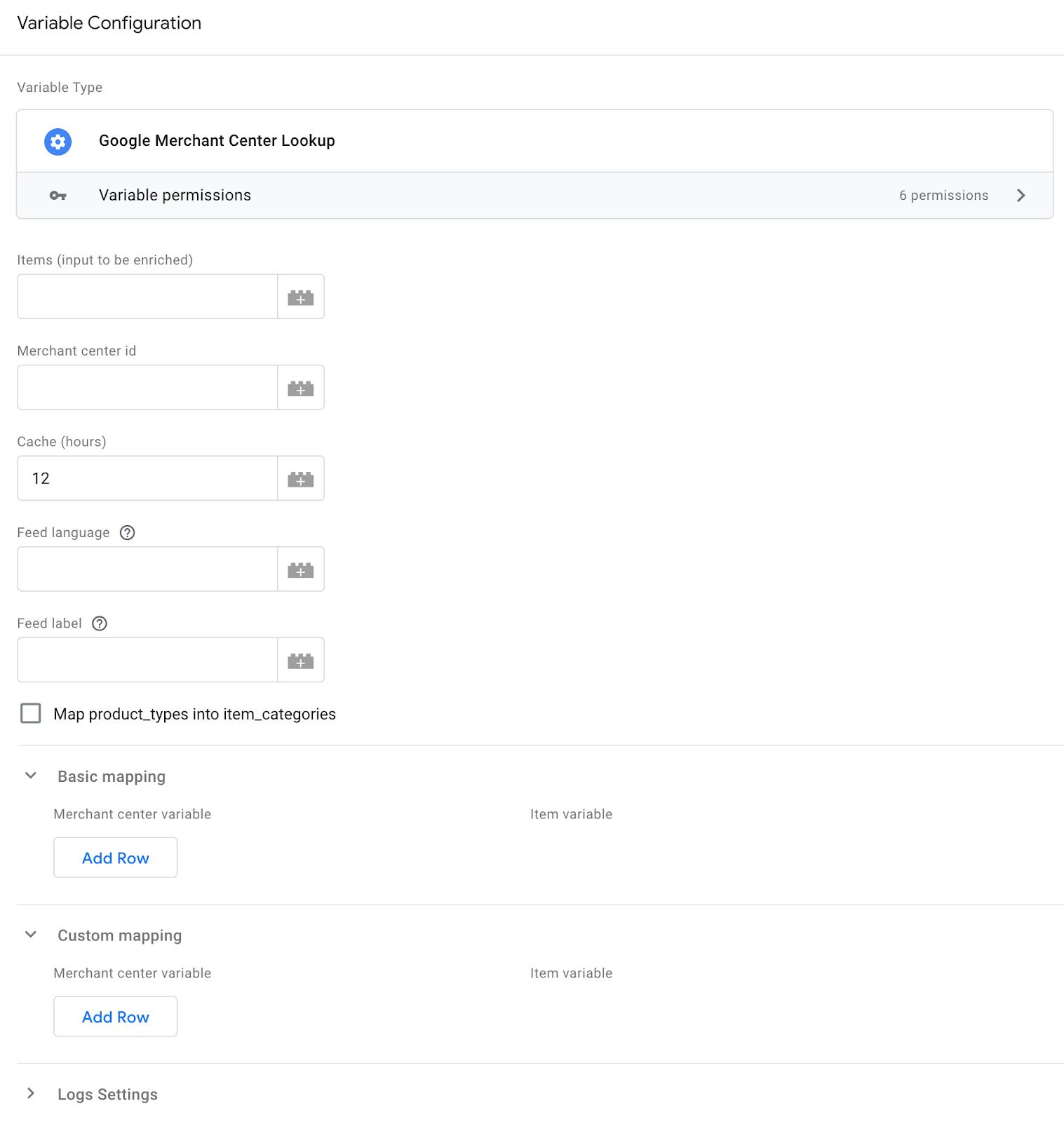Viewport: 1064px width, 1122px height.
Task: Click the key icon beside Variable permissions
Action: point(58,196)
